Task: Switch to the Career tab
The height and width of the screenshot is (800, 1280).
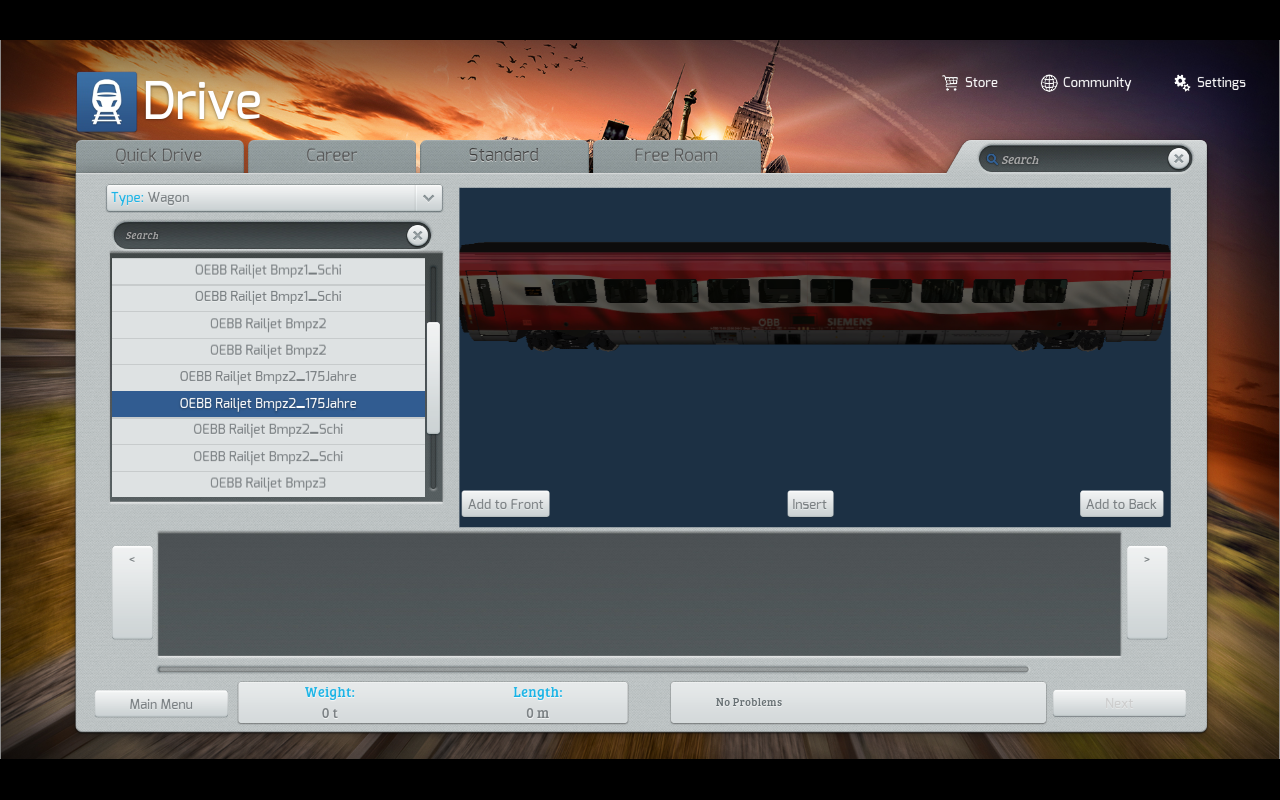Action: (332, 156)
